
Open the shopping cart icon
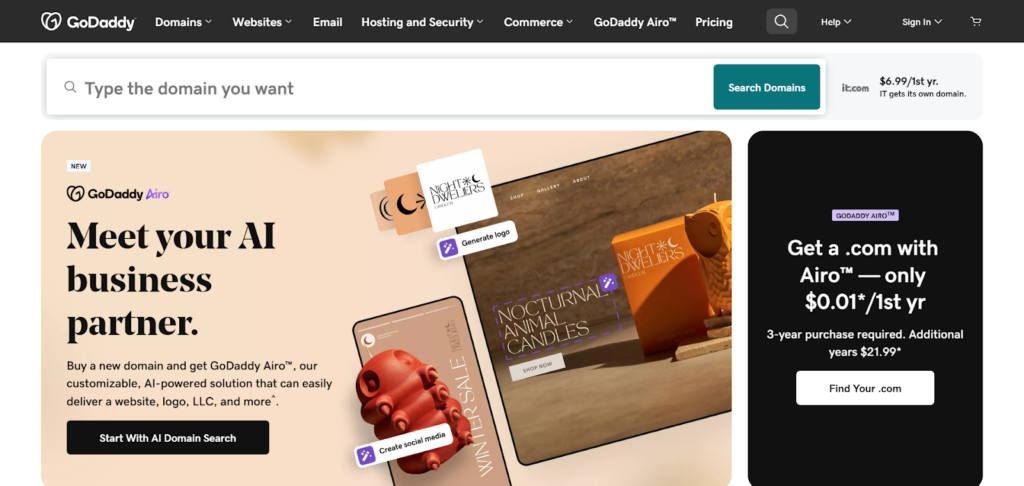[x=976, y=22]
